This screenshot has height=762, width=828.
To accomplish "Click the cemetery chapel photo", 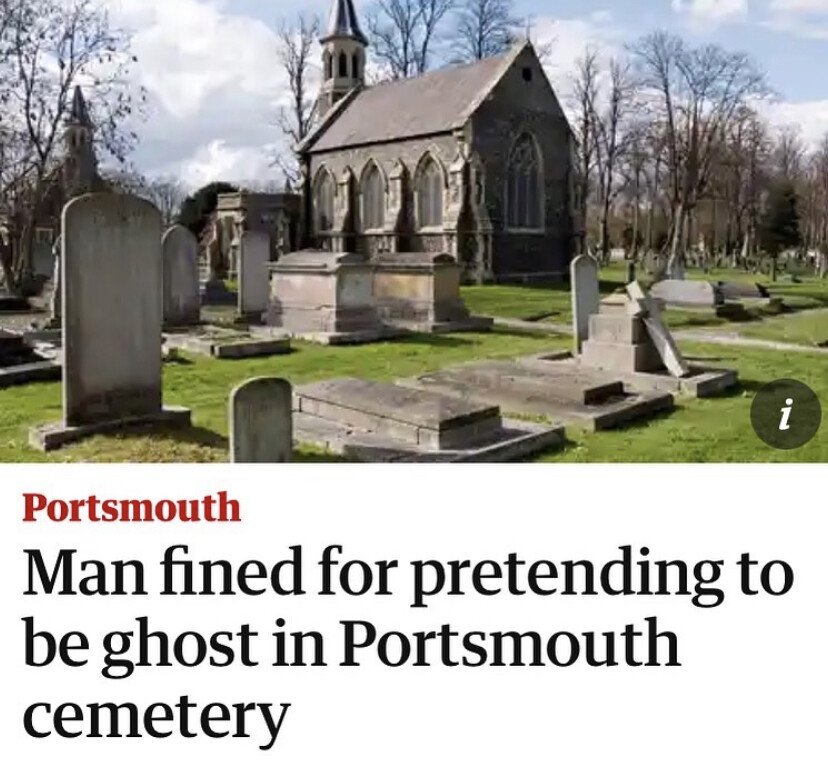I will tap(414, 231).
